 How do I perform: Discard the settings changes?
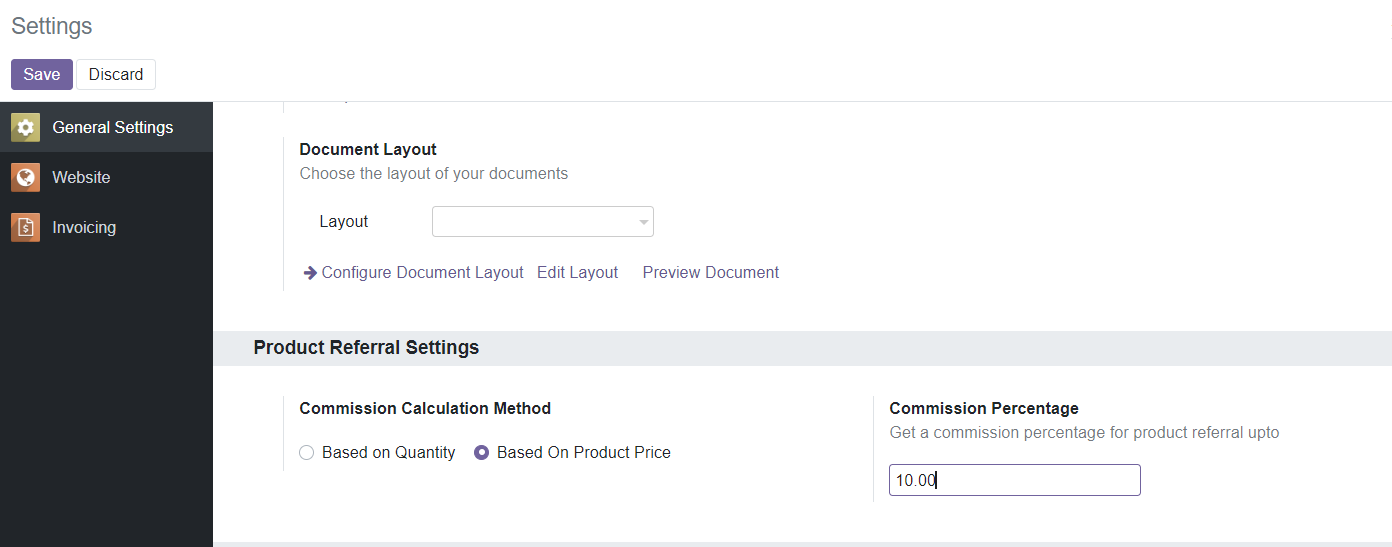coord(116,74)
